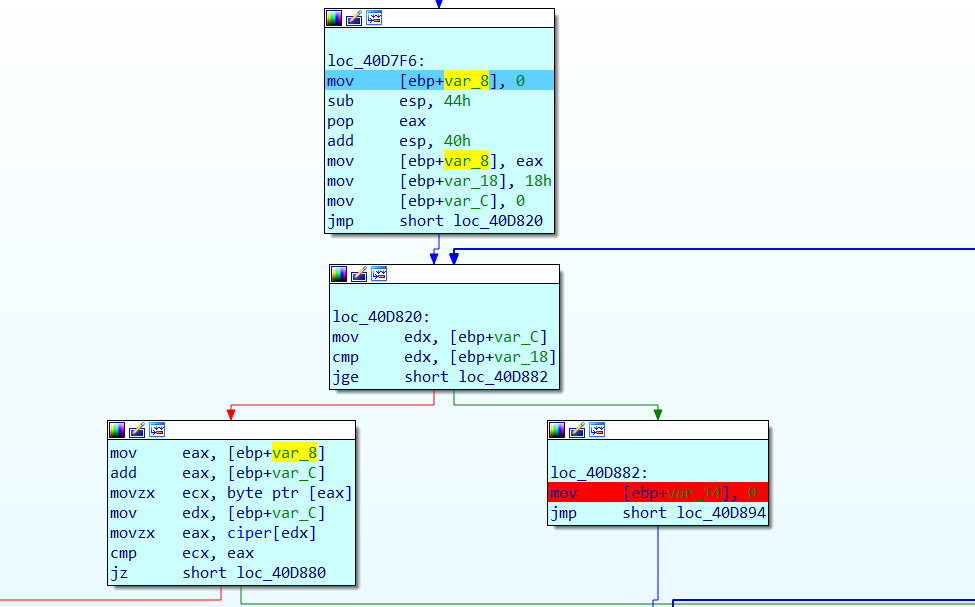This screenshot has height=607, width=975.
Task: Click the highlighted mov [ebp+var_8], 0 line
Action: click(x=438, y=81)
